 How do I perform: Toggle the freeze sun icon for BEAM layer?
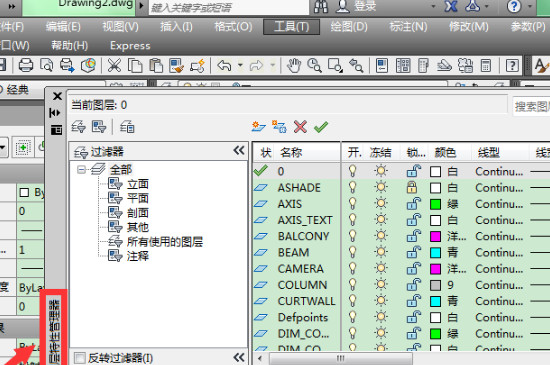pos(381,252)
